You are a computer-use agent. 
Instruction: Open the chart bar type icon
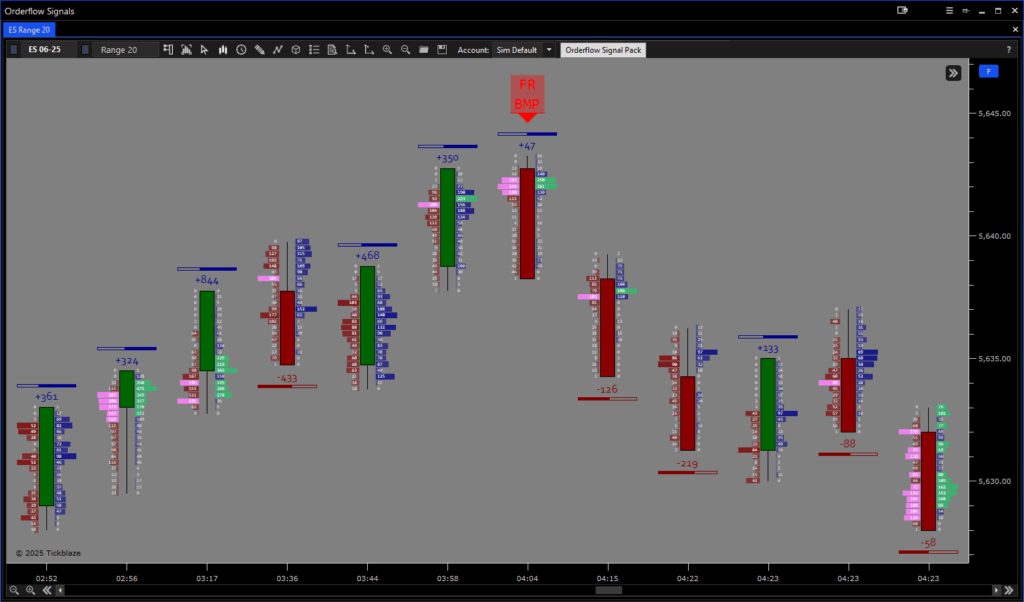pos(222,49)
